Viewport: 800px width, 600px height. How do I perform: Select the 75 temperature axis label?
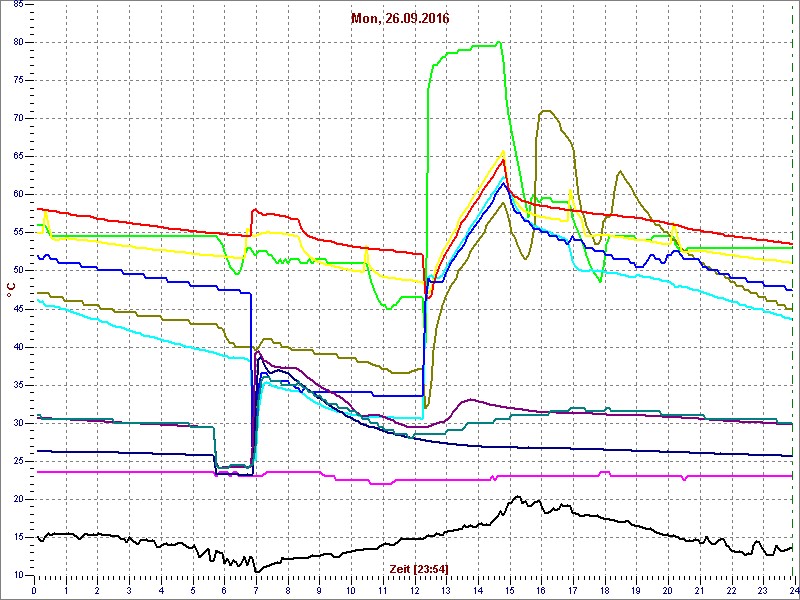(x=17, y=81)
